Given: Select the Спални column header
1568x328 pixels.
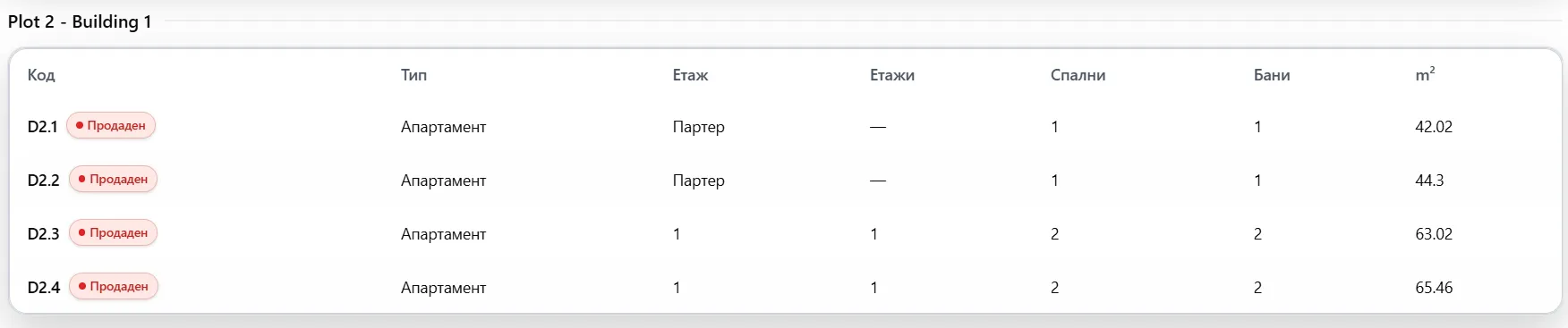Looking at the screenshot, I should (1078, 75).
